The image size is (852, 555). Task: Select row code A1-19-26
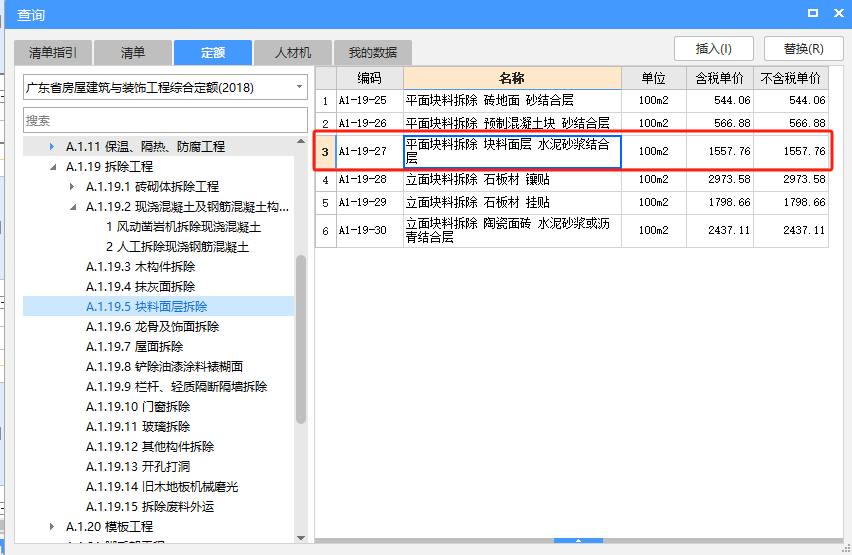pyautogui.click(x=369, y=123)
